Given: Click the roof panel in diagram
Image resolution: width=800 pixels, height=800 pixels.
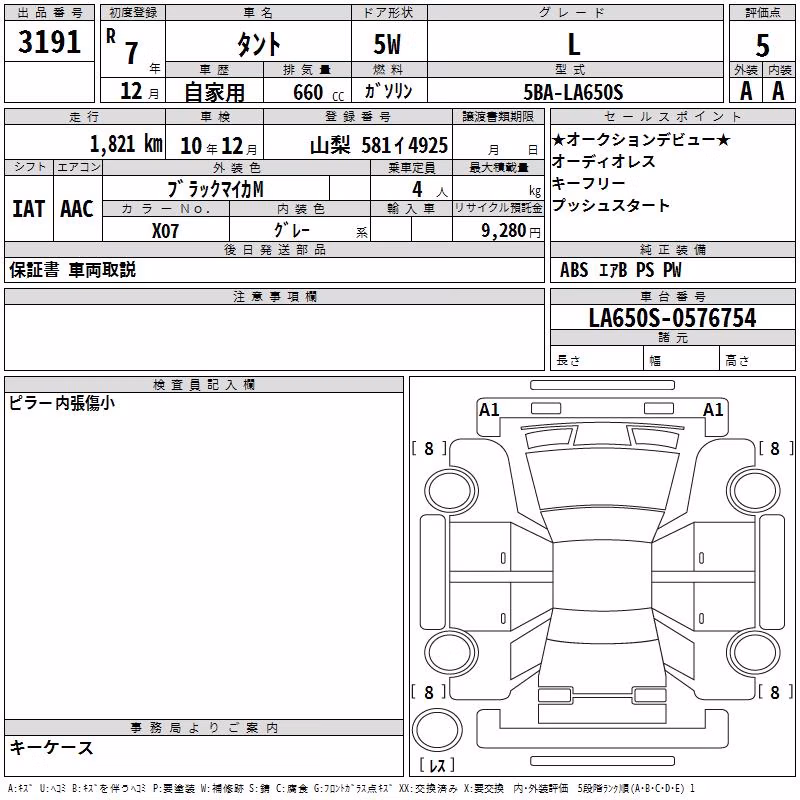Looking at the screenshot, I should click(x=602, y=577).
